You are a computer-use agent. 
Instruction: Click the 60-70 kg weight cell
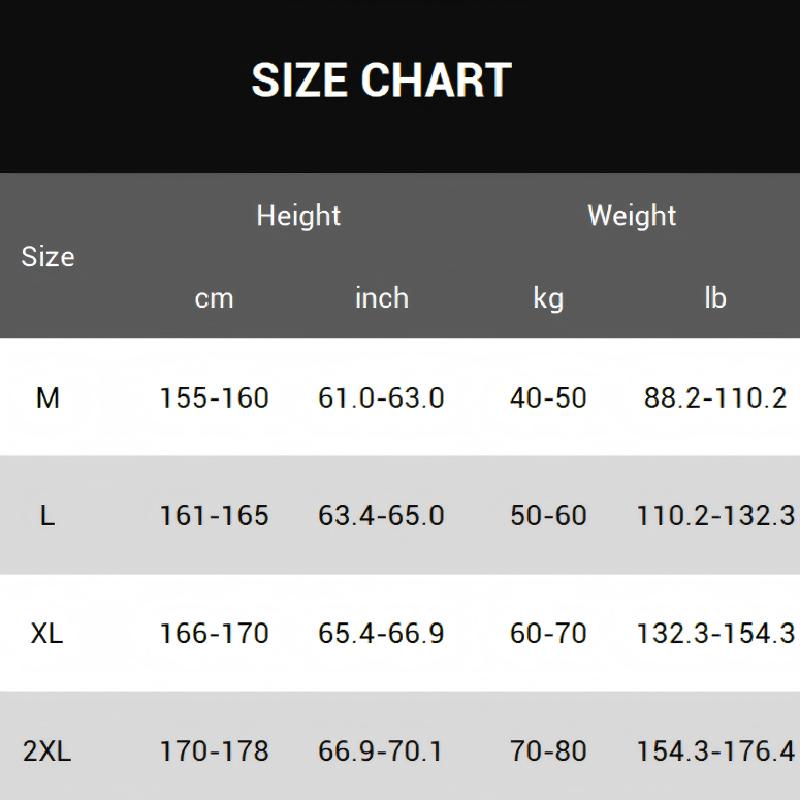coord(548,633)
